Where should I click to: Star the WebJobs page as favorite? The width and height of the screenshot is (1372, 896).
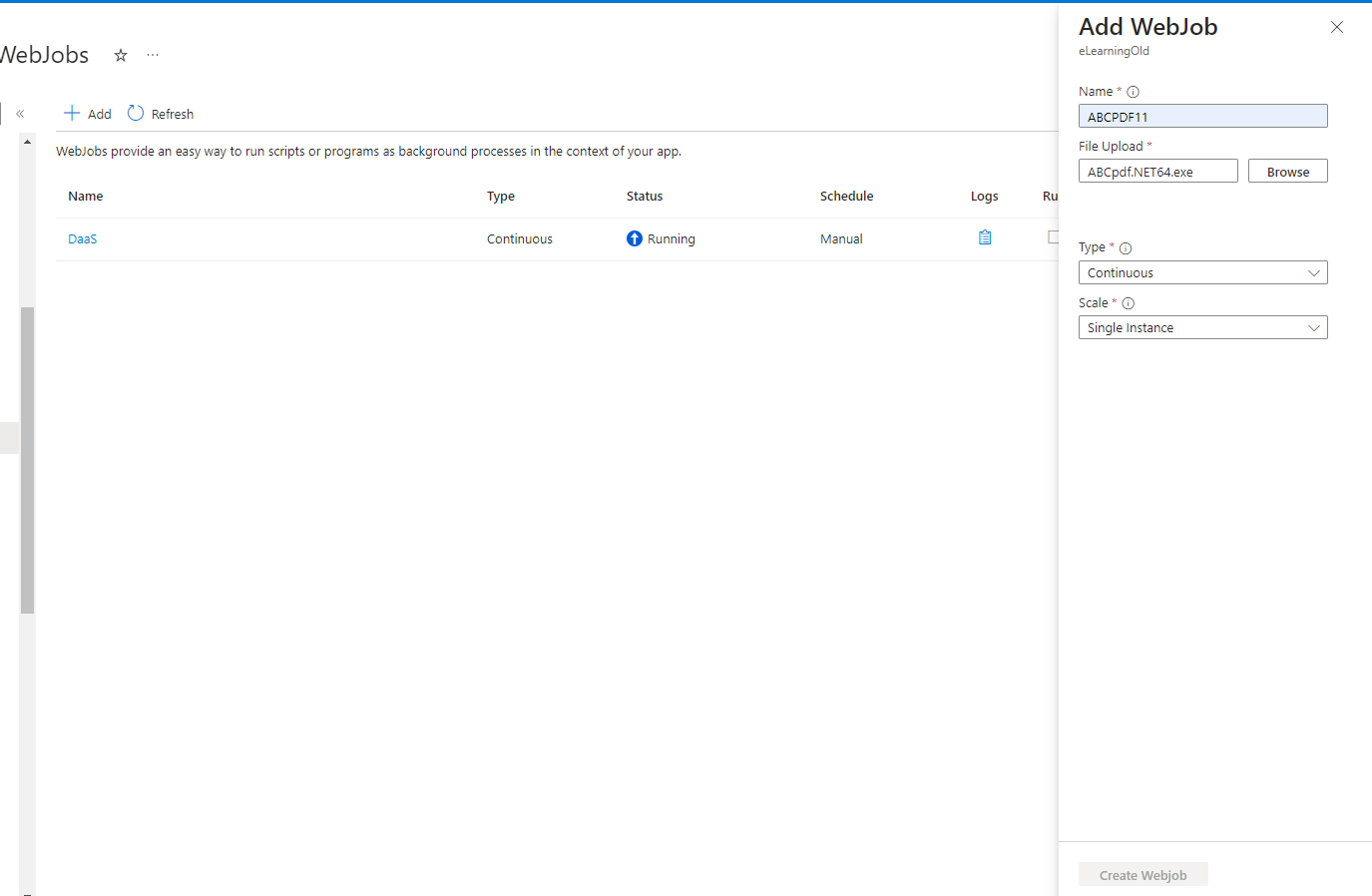[120, 56]
